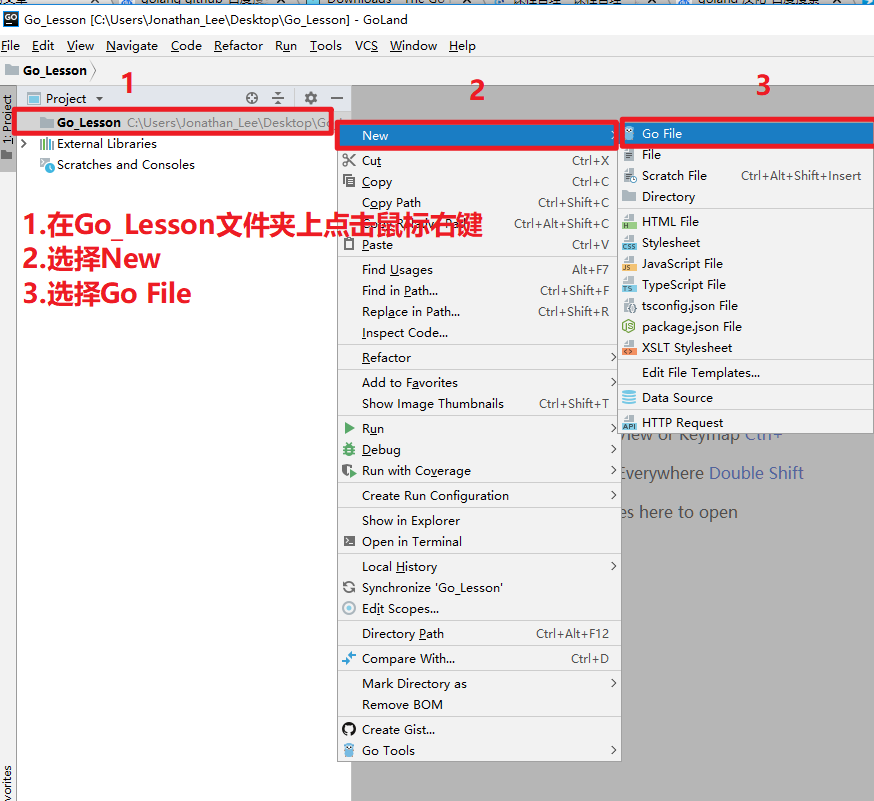
Task: Click the Debug bug icon
Action: (x=349, y=449)
